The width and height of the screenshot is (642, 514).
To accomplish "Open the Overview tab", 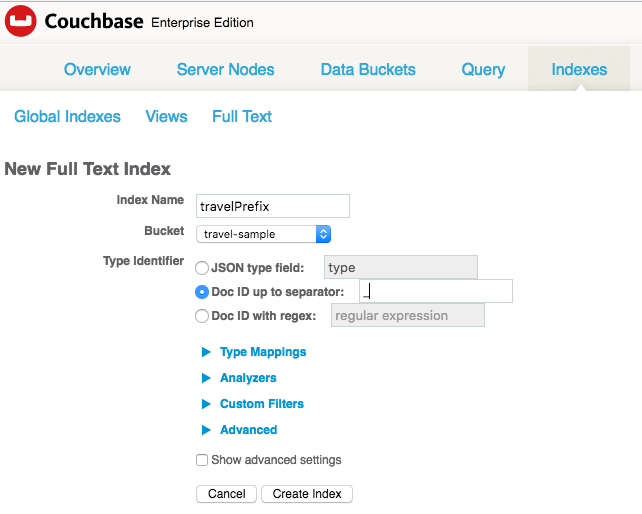I will coord(97,69).
